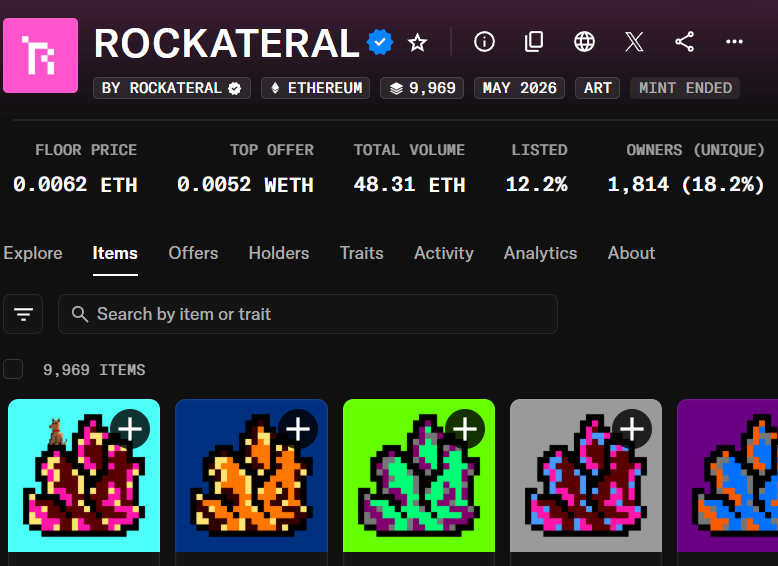The image size is (778, 566).
Task: Click the listed value 12.2%
Action: pyautogui.click(x=536, y=185)
